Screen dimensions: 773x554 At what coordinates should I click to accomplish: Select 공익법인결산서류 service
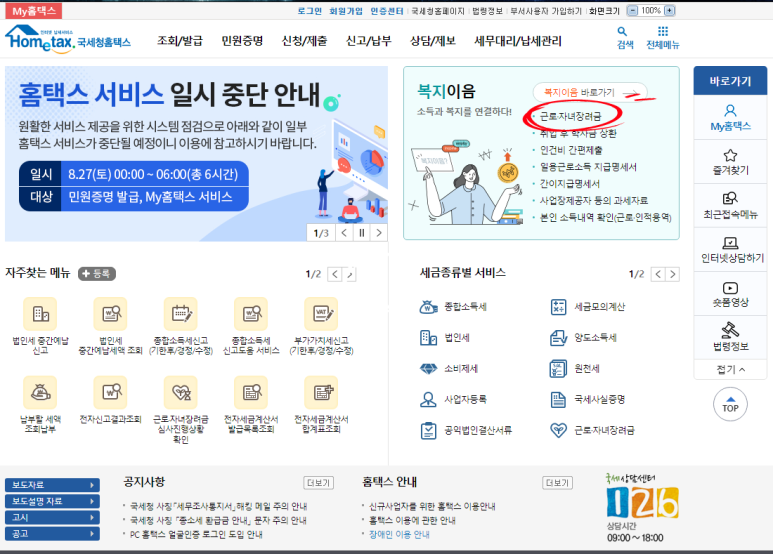pyautogui.click(x=466, y=430)
